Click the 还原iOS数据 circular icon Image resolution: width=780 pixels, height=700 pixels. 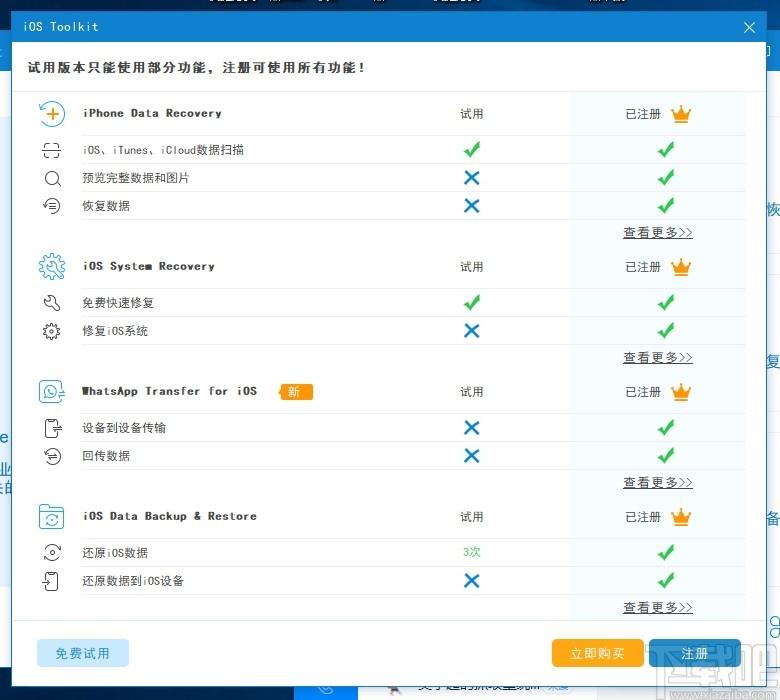52,553
